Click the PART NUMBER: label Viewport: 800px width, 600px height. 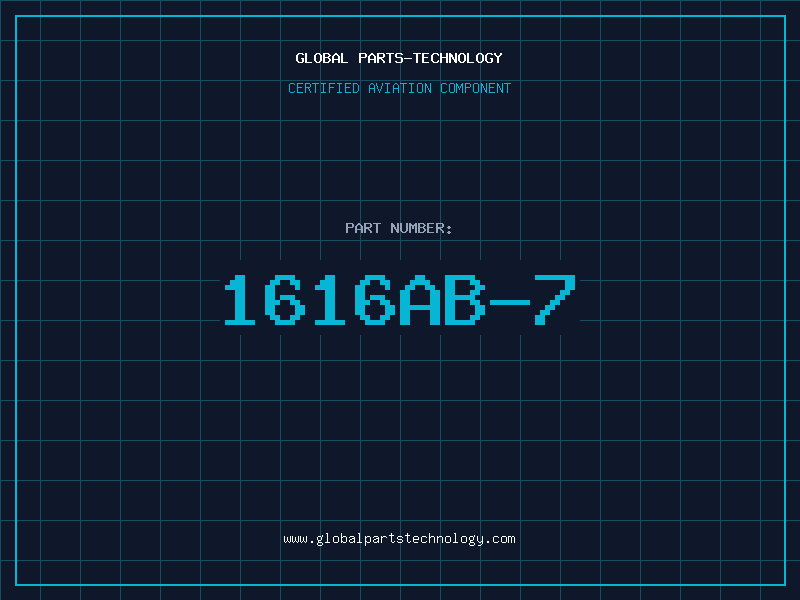(399, 228)
